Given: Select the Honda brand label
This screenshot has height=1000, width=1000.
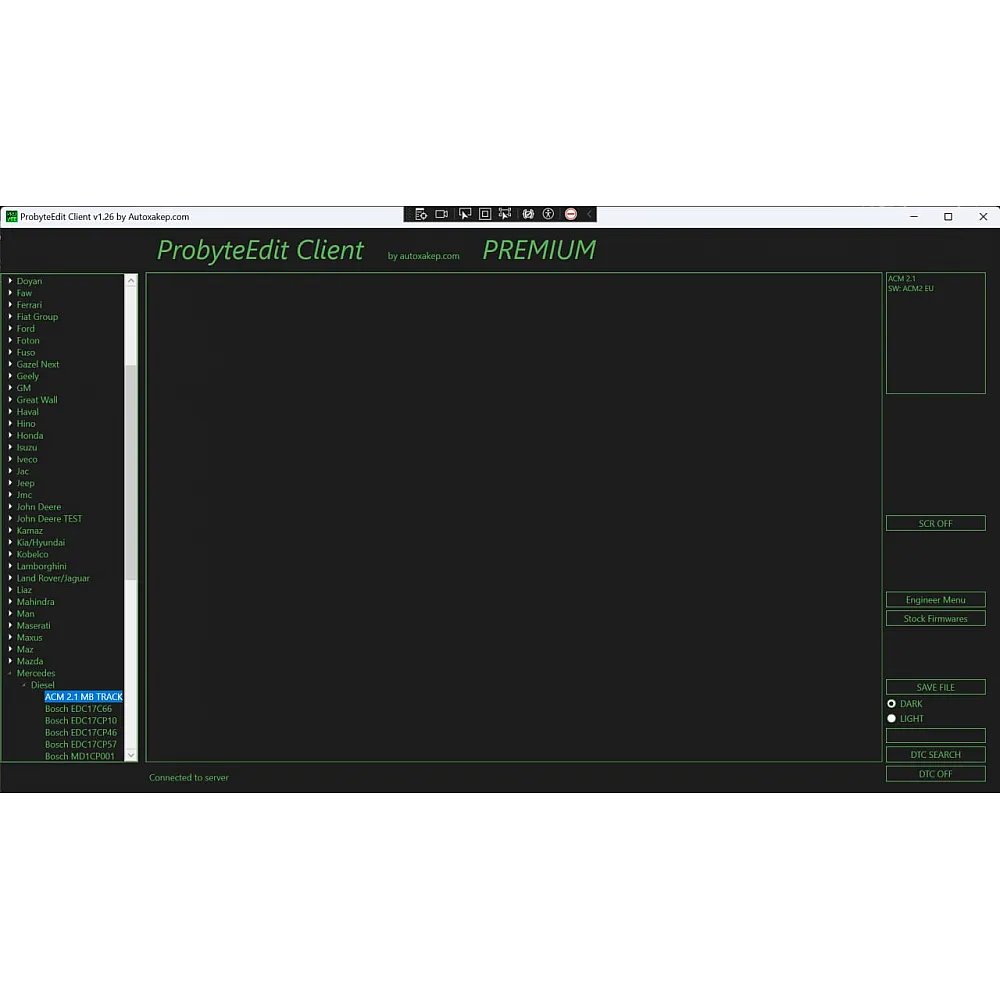Looking at the screenshot, I should [x=30, y=436].
